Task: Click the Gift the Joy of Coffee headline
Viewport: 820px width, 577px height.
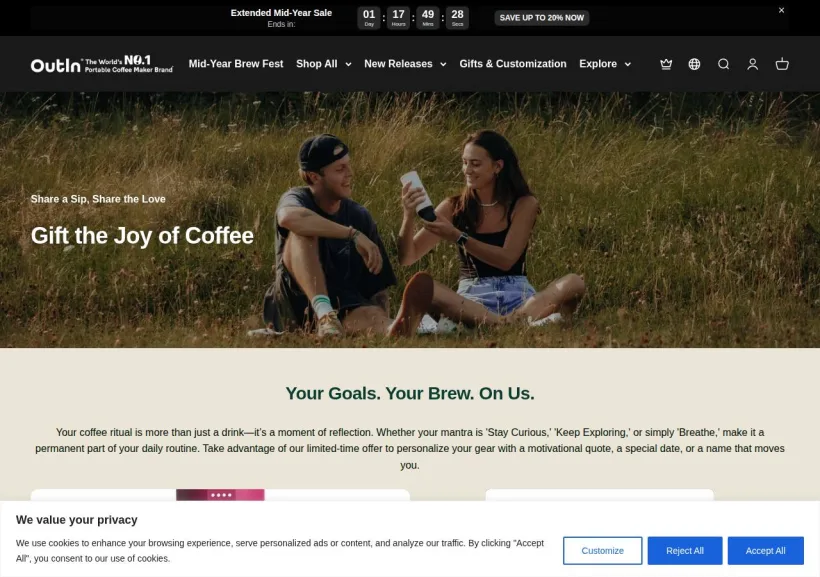Action: coord(142,235)
